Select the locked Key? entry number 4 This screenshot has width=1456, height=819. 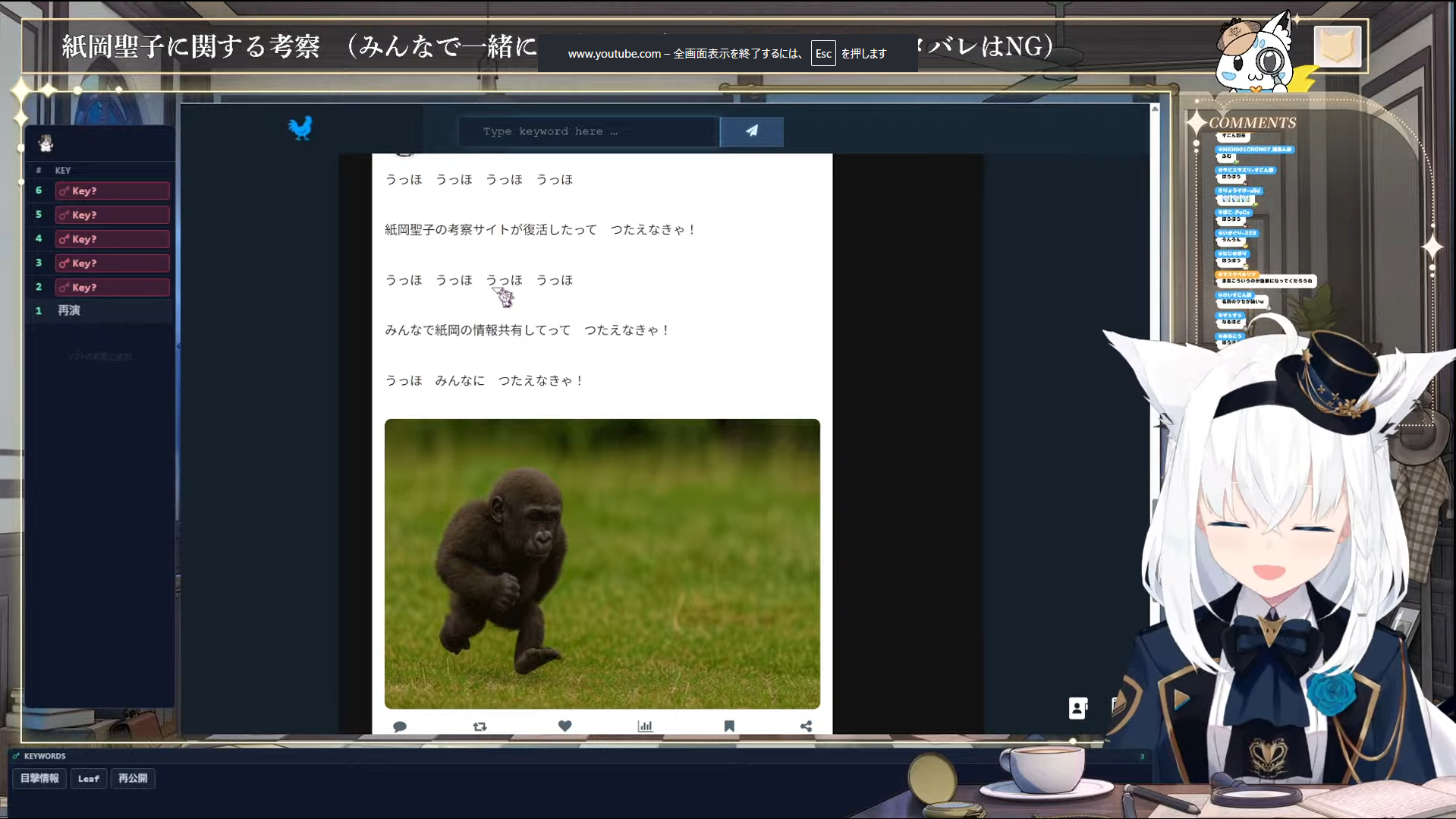pos(112,239)
